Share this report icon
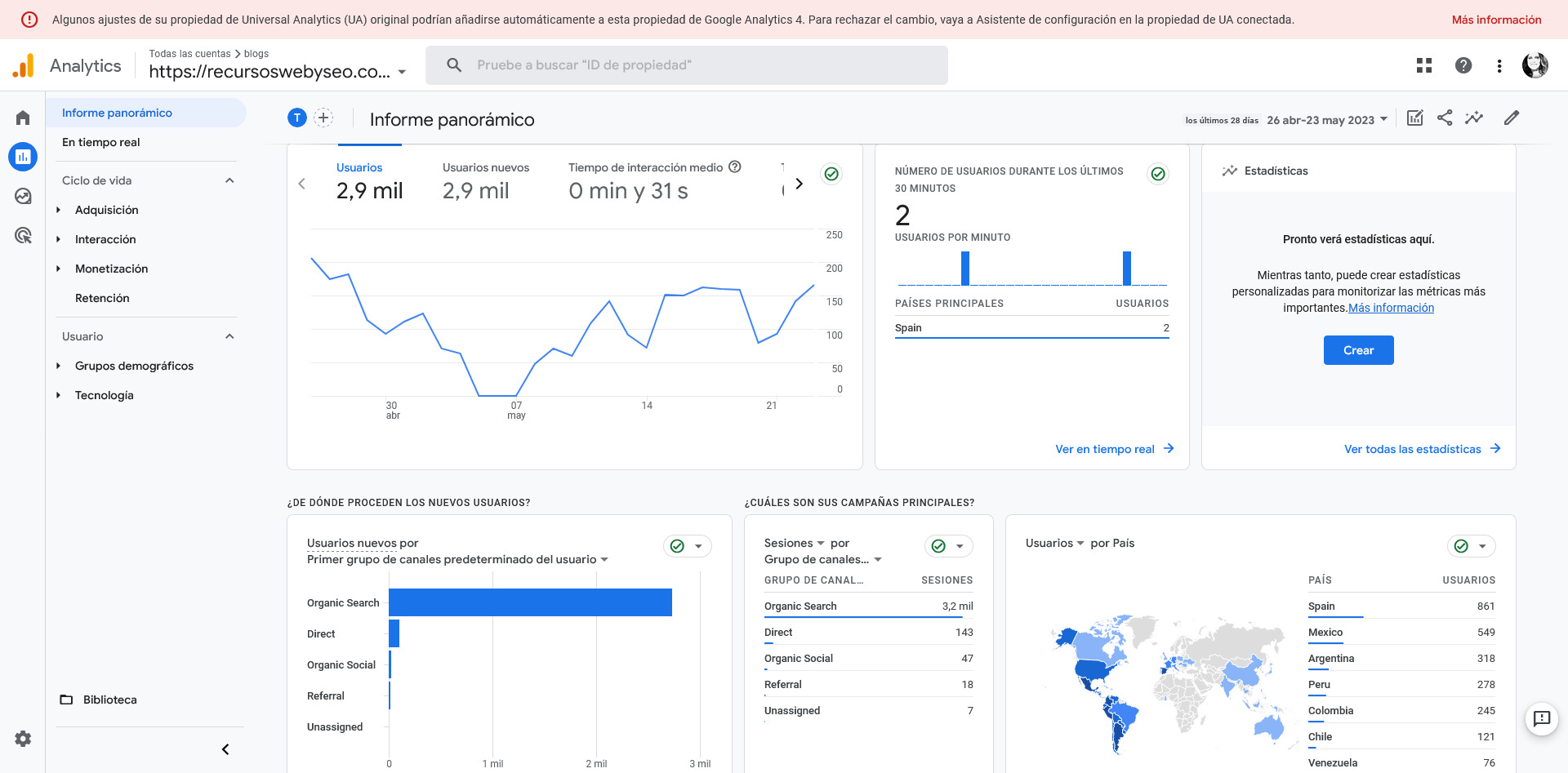 1445,118
